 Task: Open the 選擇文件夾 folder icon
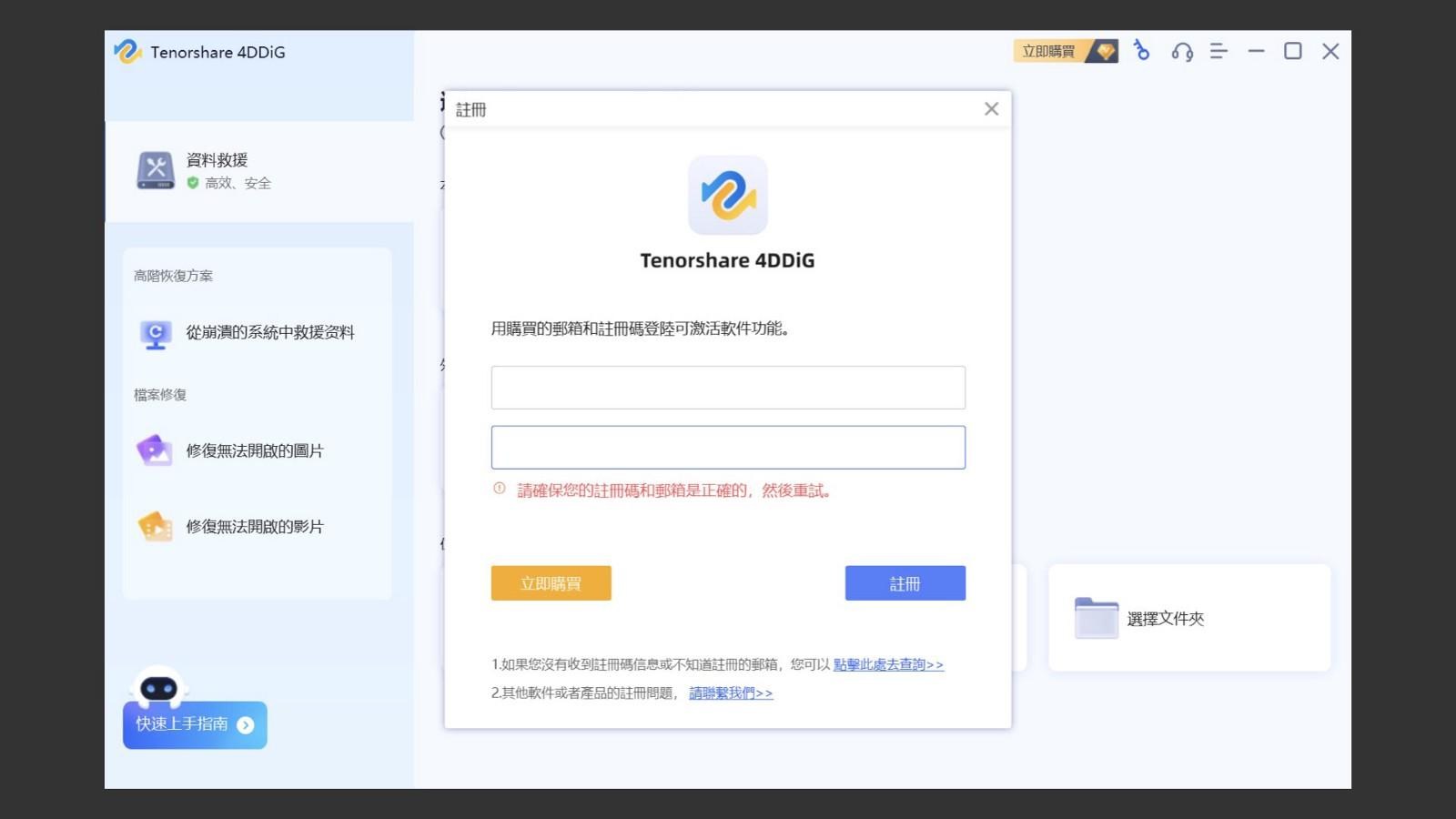(x=1095, y=617)
